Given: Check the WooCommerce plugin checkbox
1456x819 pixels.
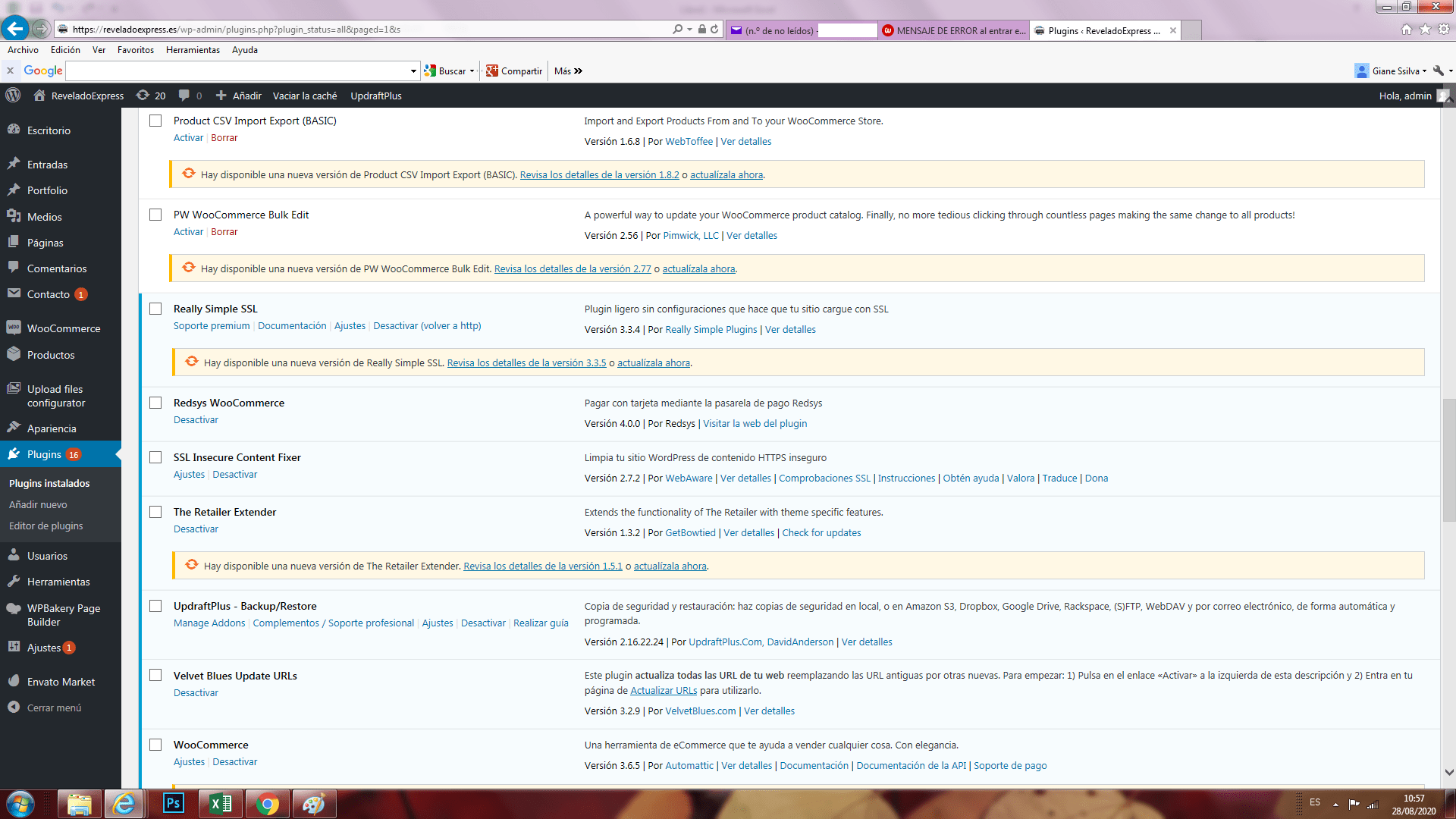Looking at the screenshot, I should (x=155, y=745).
